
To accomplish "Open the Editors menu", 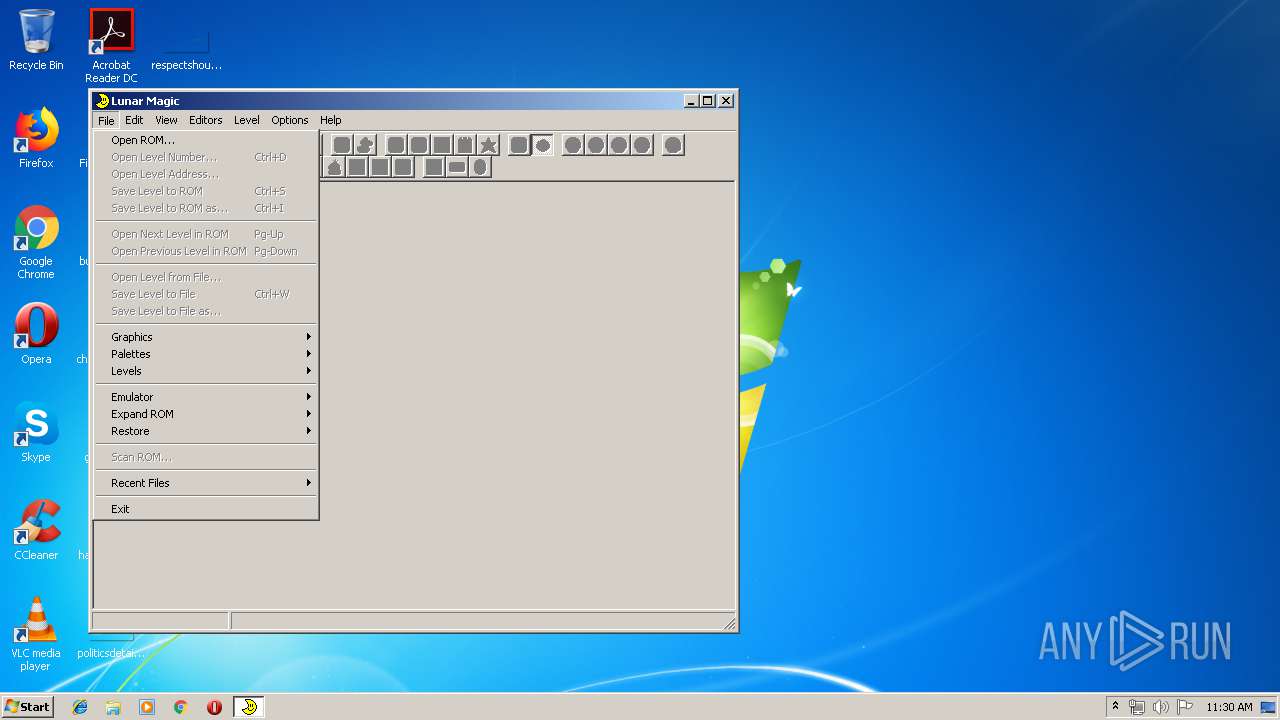I will (x=206, y=120).
